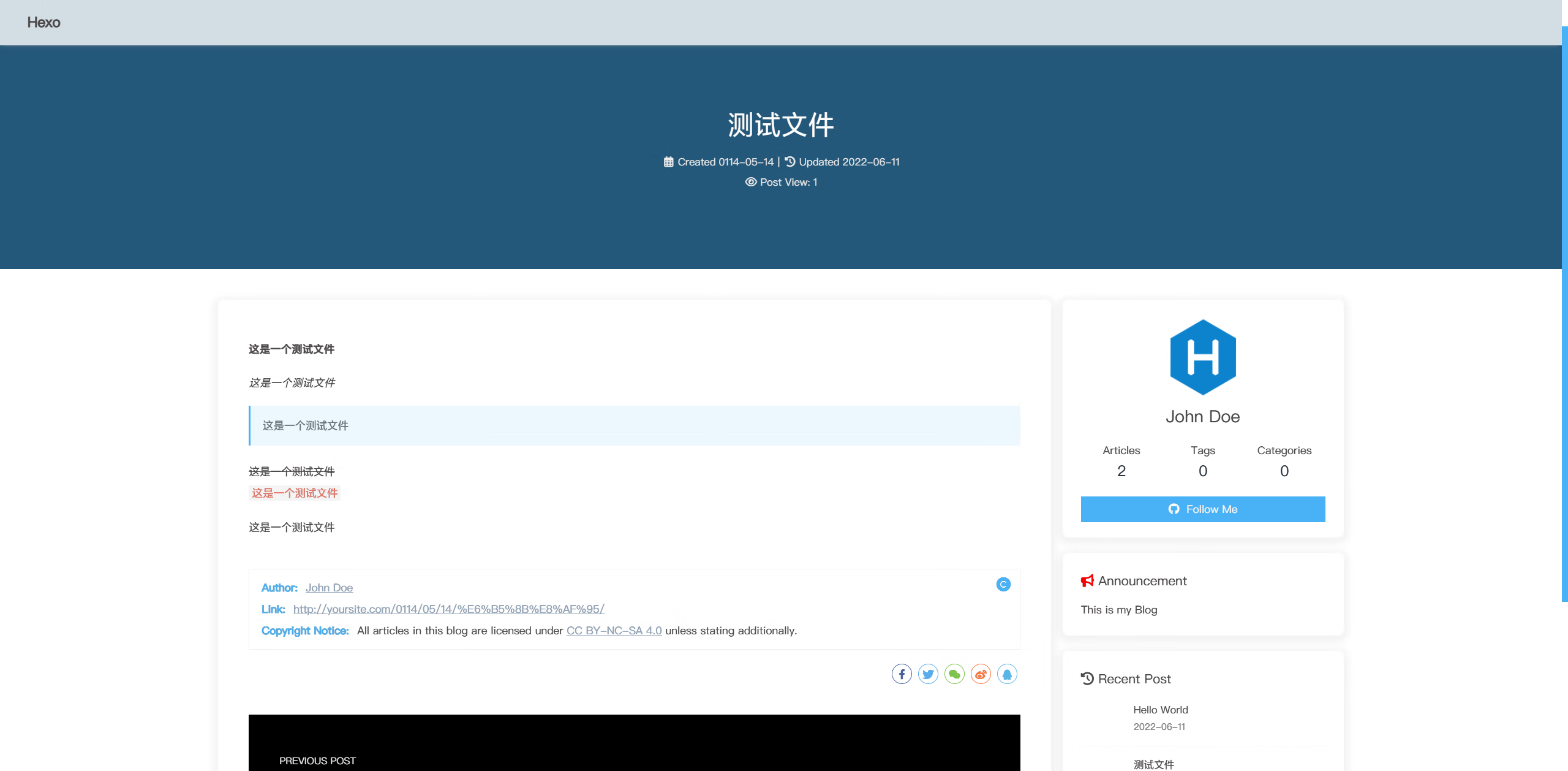Click the blockquote text 这是一个测试文件
1568x771 pixels.
306,425
